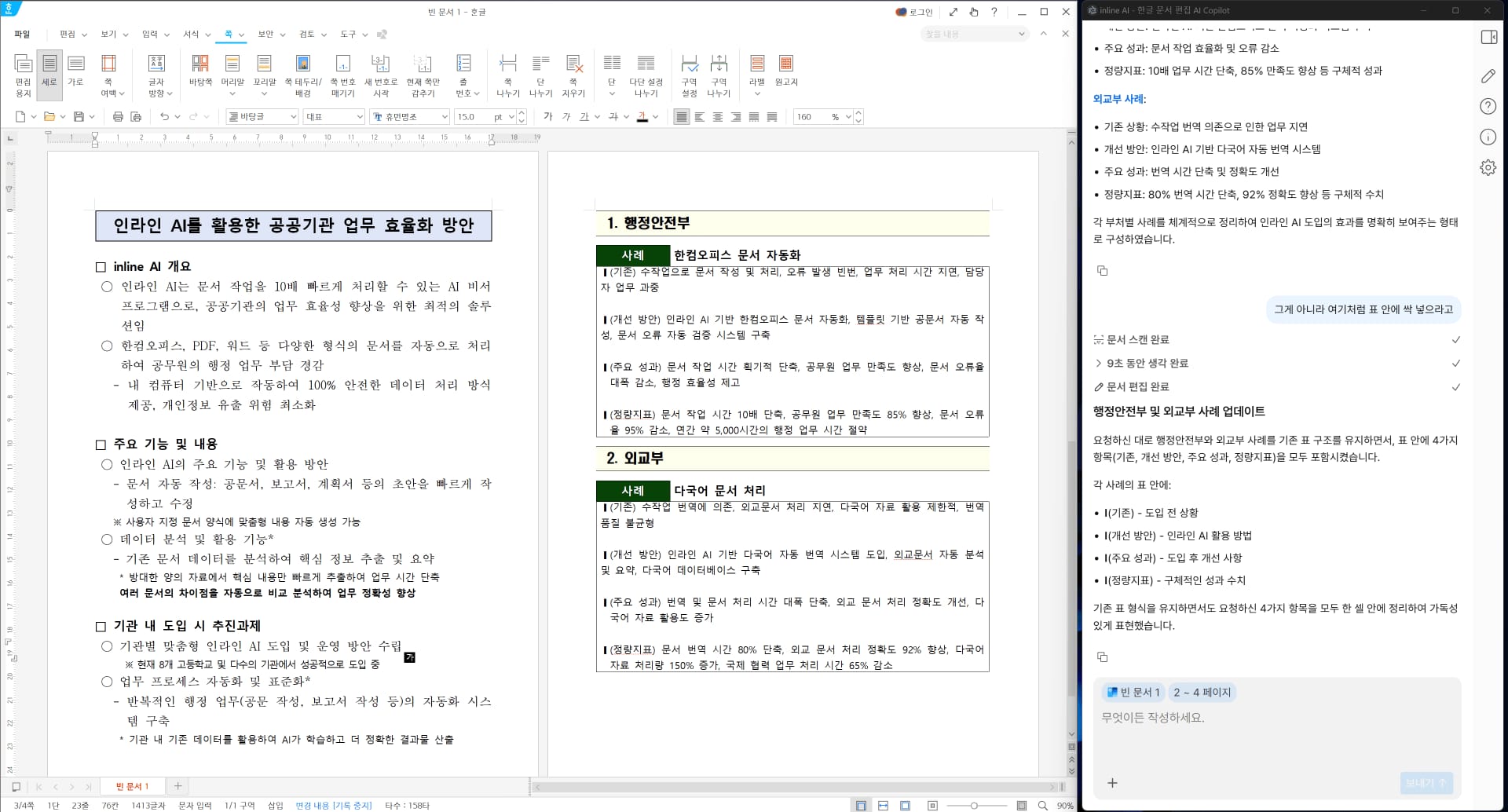Toggle italic formatting
The height and width of the screenshot is (812, 1508).
pos(565,115)
